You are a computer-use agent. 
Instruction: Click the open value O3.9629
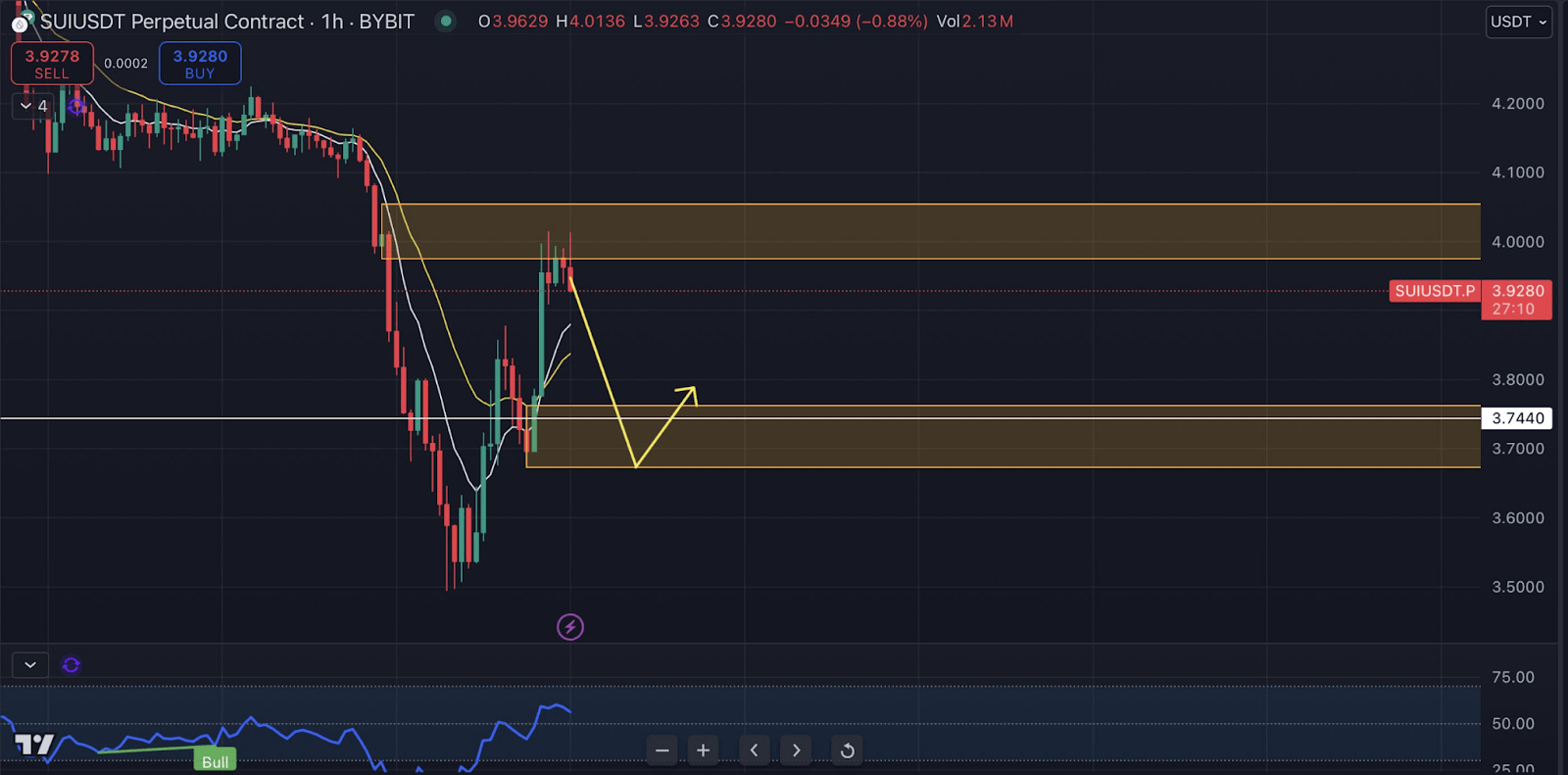[x=513, y=22]
